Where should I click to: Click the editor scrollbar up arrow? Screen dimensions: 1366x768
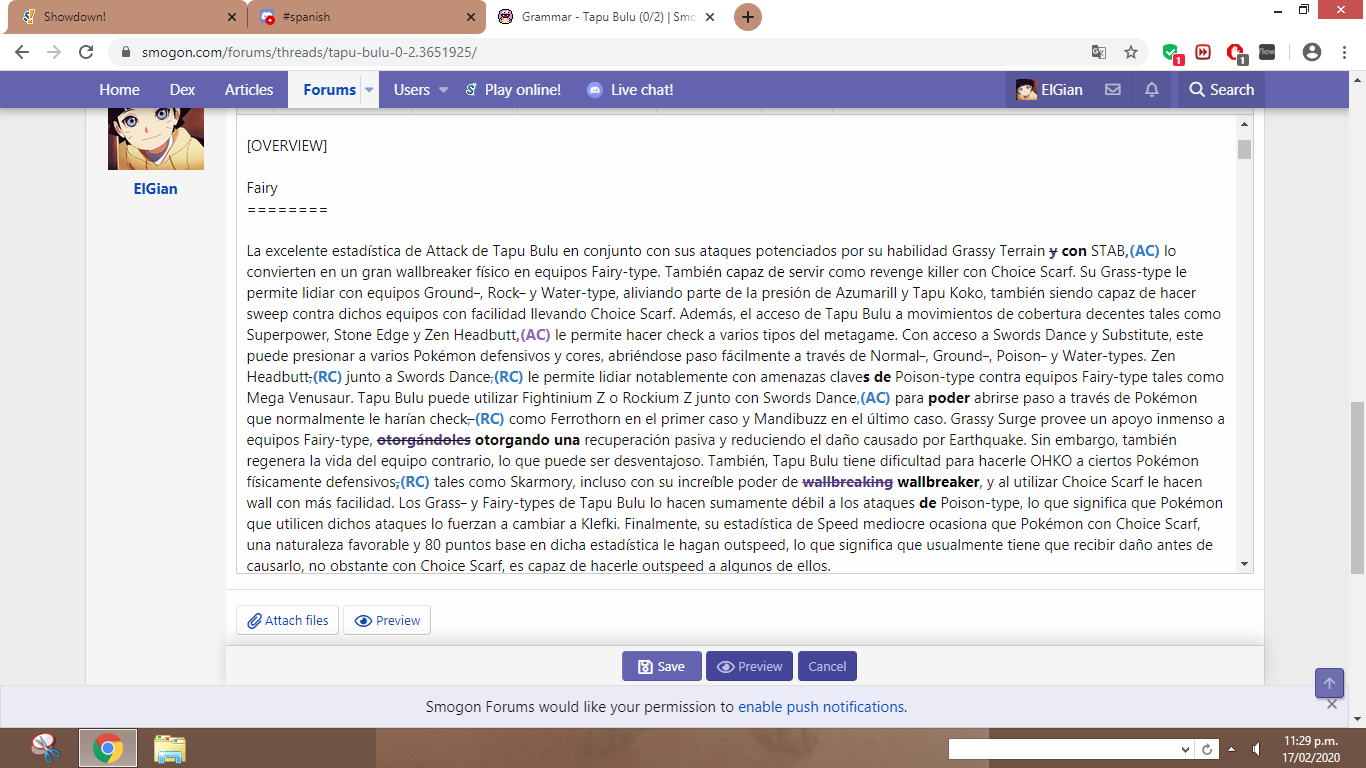[x=1245, y=124]
